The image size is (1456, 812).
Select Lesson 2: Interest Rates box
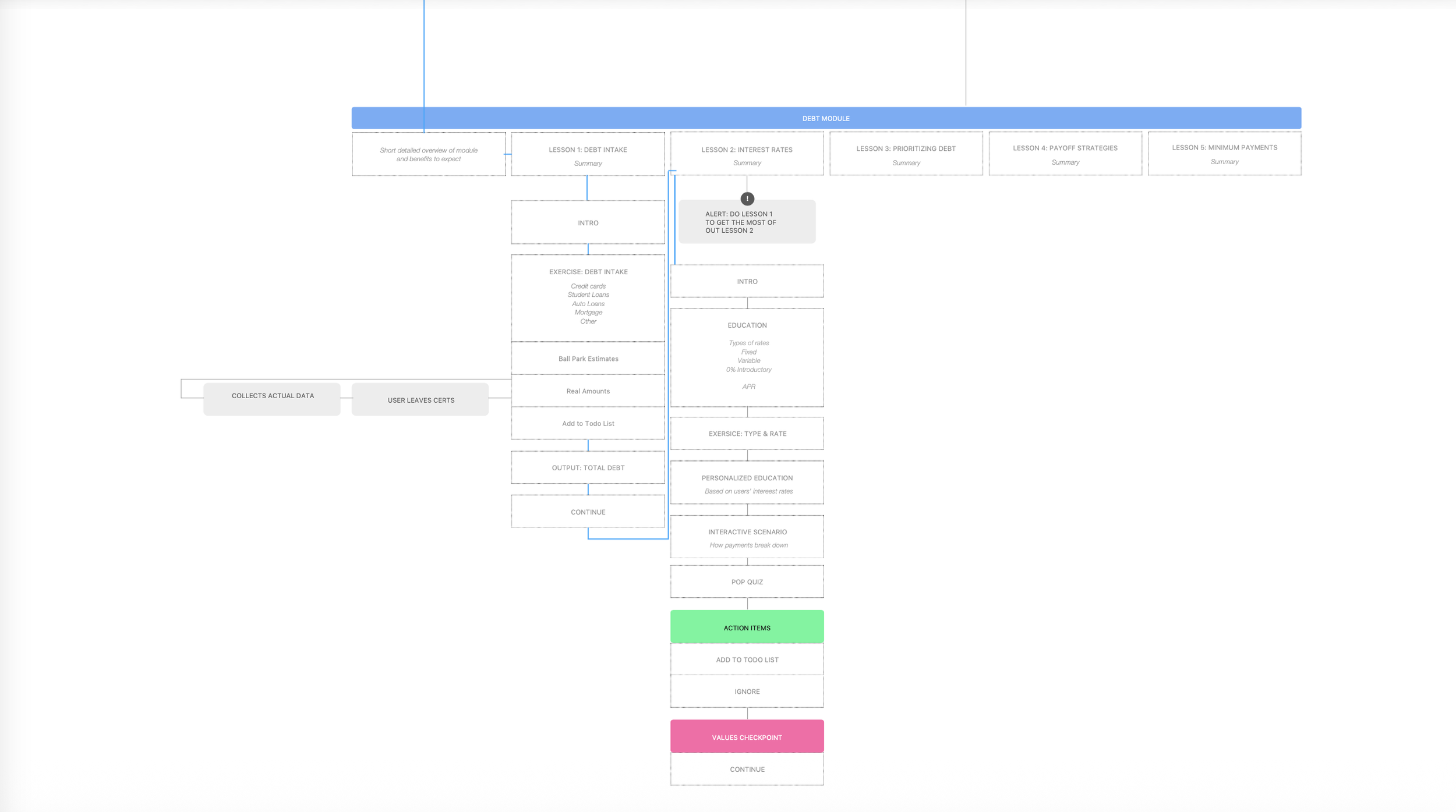(747, 155)
